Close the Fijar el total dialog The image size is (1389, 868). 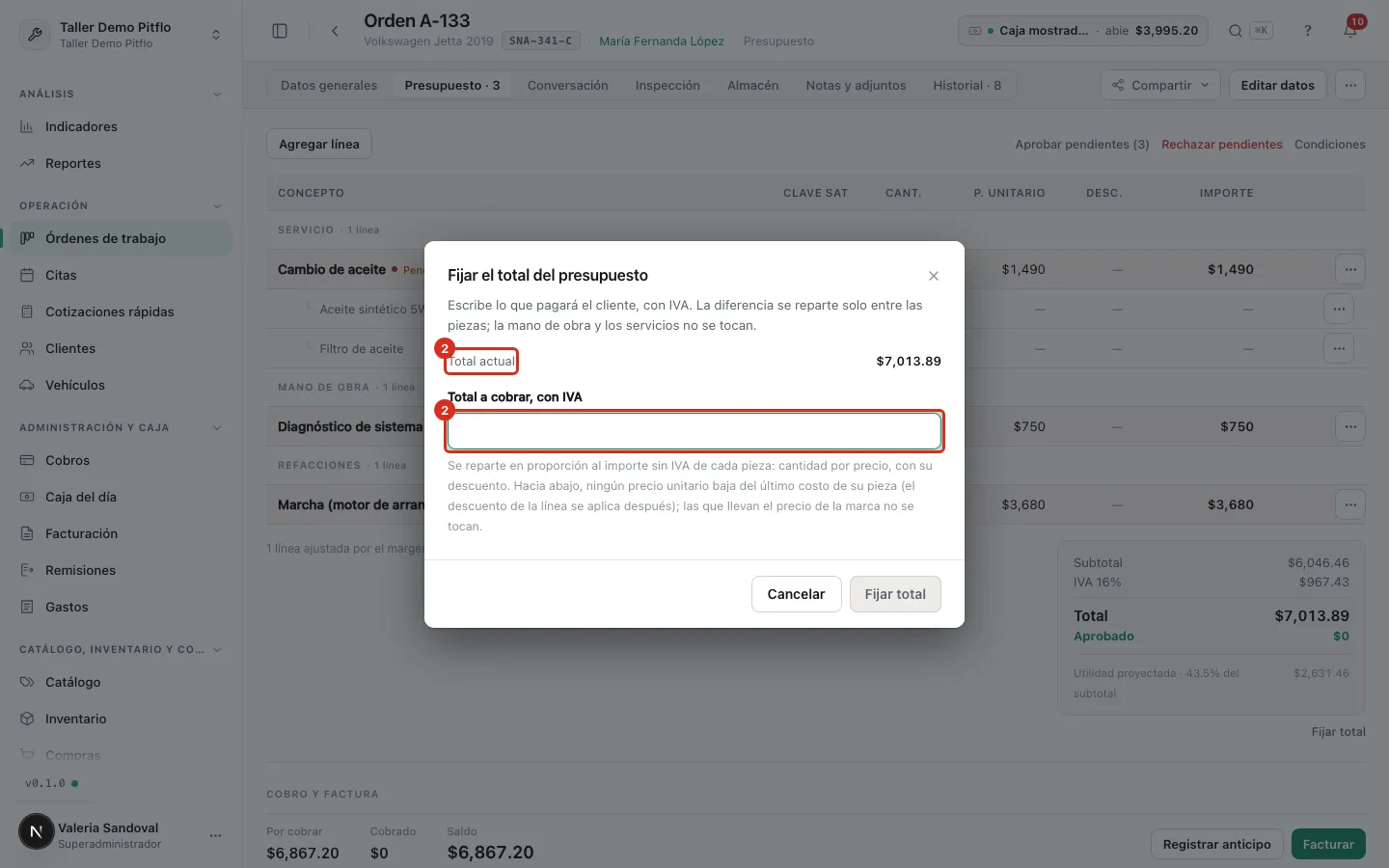pos(934,276)
